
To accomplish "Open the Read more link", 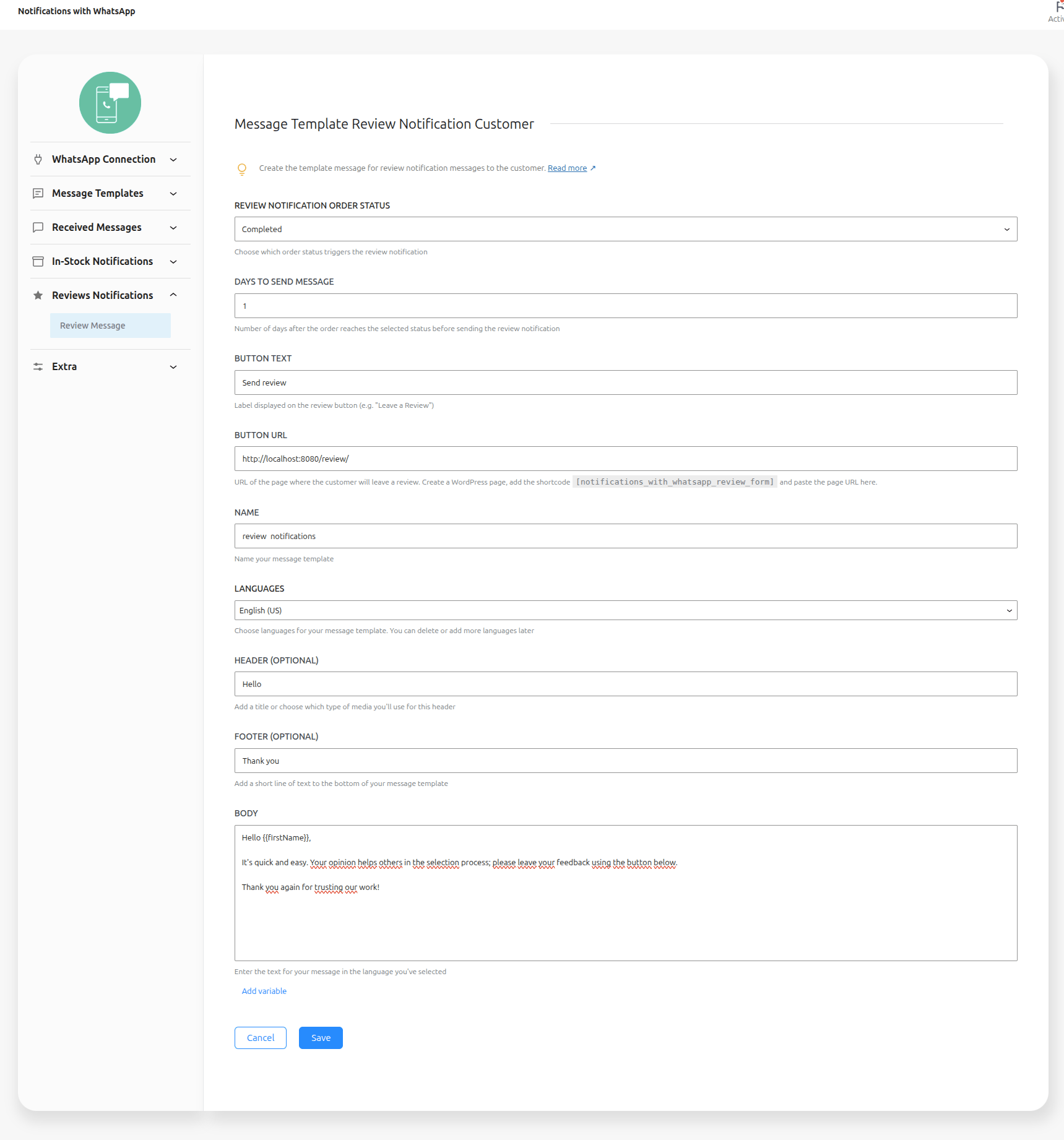I will pos(567,168).
